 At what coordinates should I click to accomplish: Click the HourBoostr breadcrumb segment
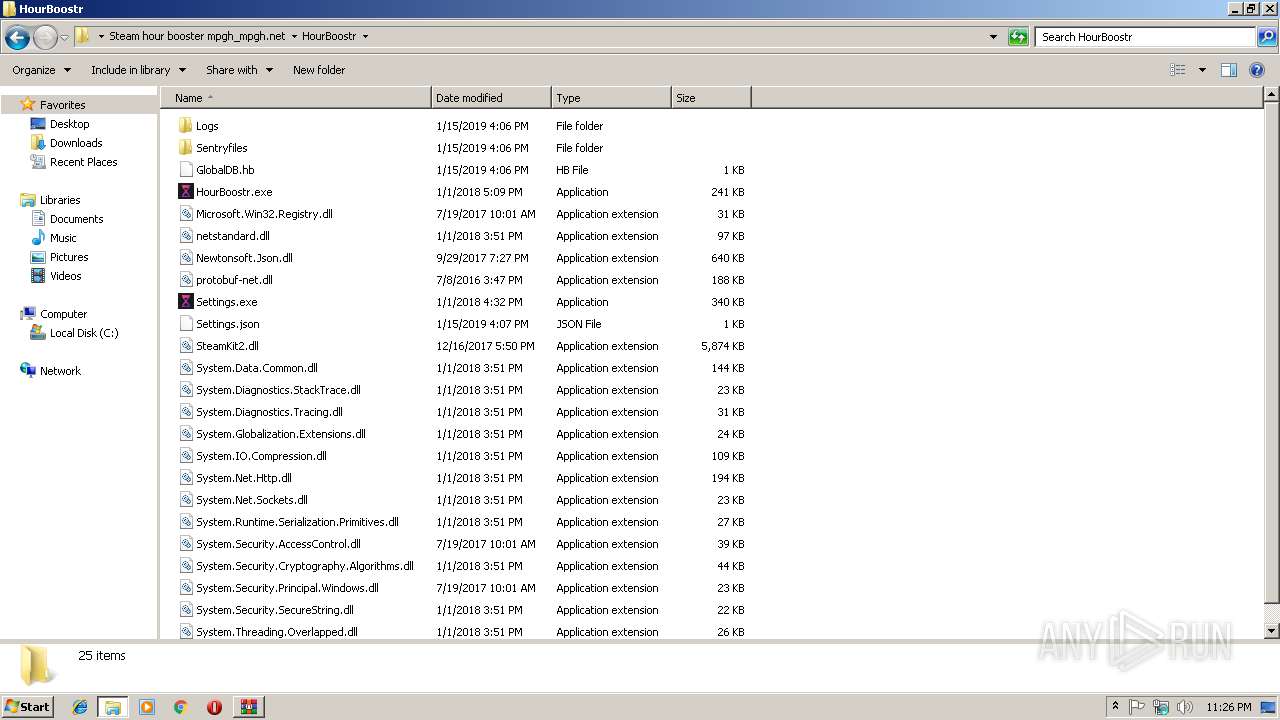click(x=329, y=37)
